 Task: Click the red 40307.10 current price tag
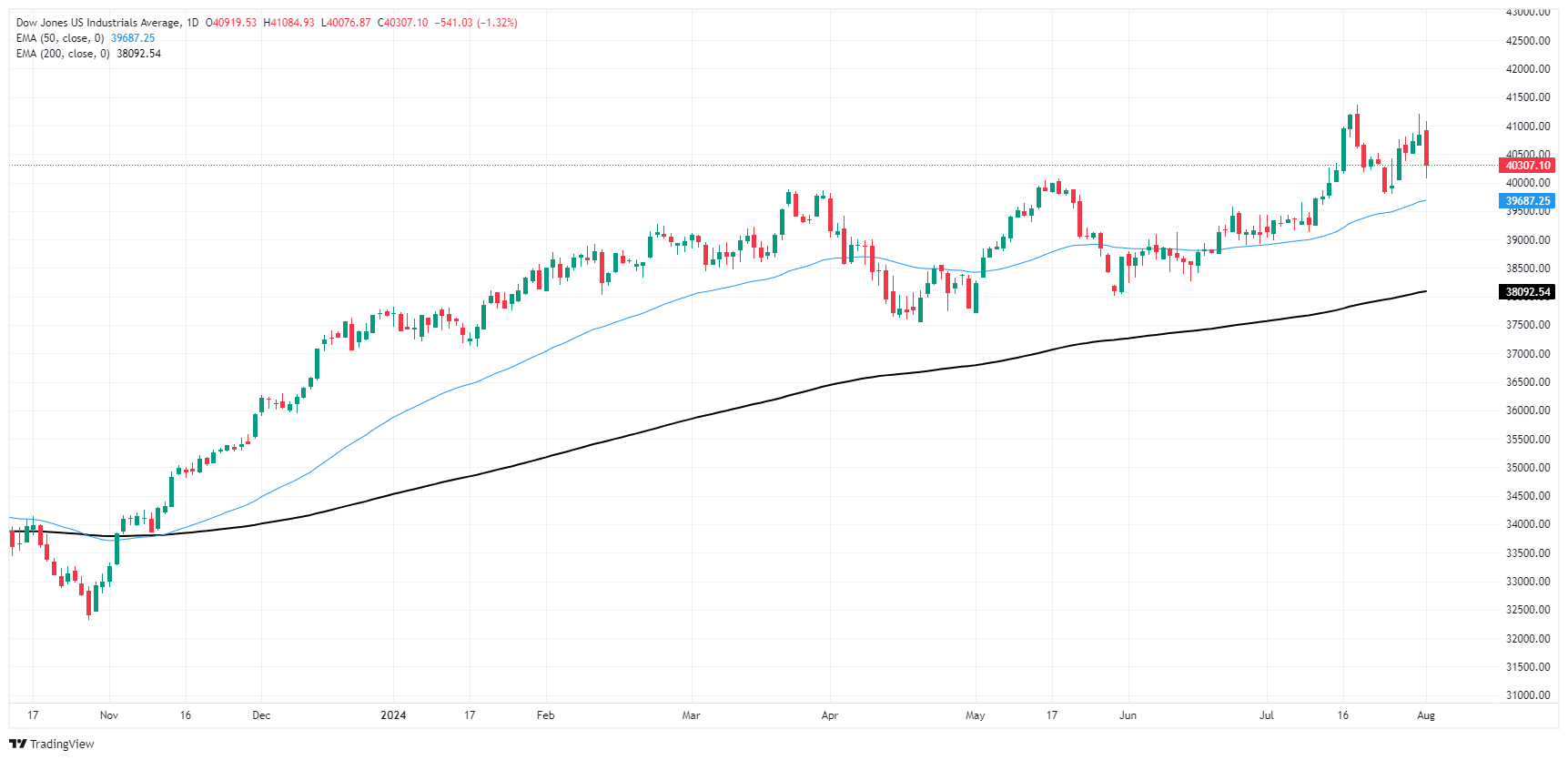[1528, 166]
